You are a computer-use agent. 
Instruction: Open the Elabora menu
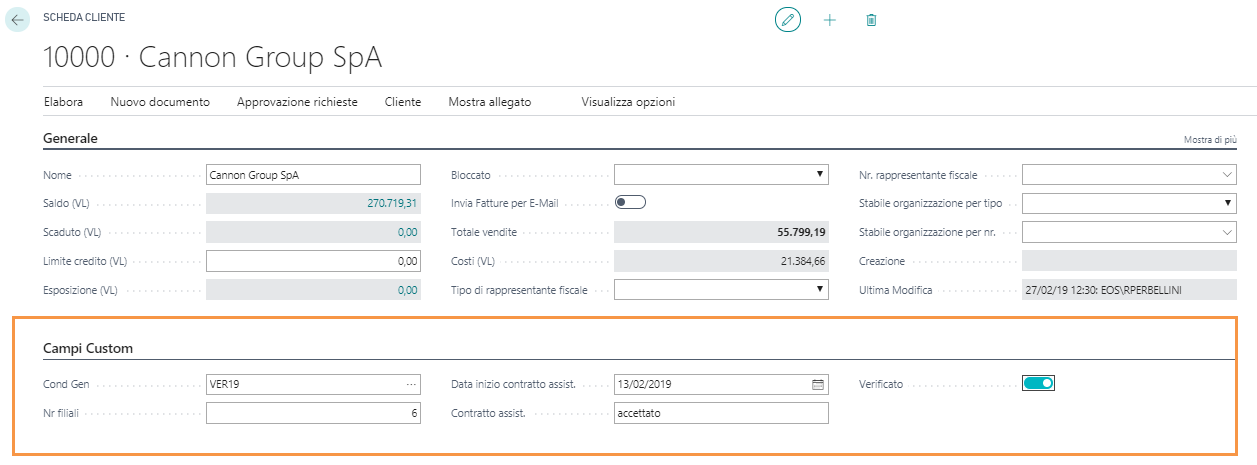[x=63, y=102]
